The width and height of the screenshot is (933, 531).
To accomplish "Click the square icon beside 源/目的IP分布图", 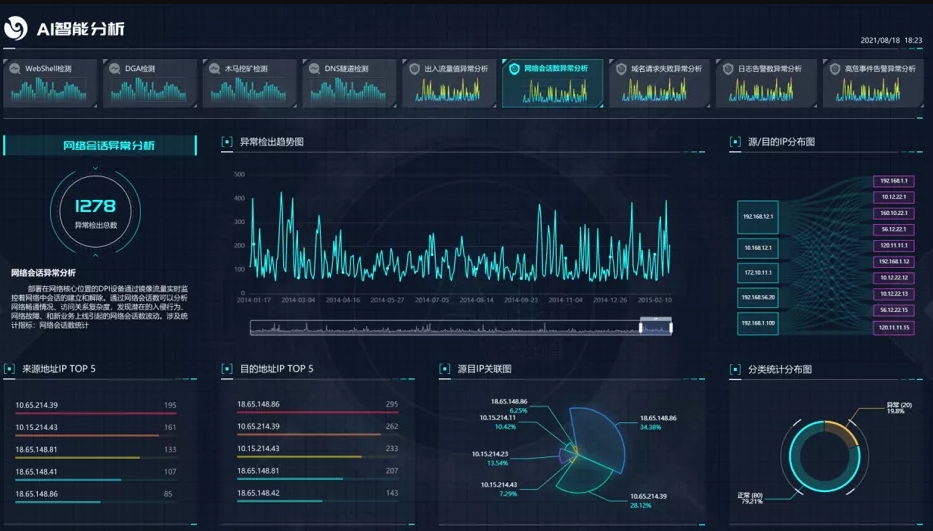I will 735,142.
